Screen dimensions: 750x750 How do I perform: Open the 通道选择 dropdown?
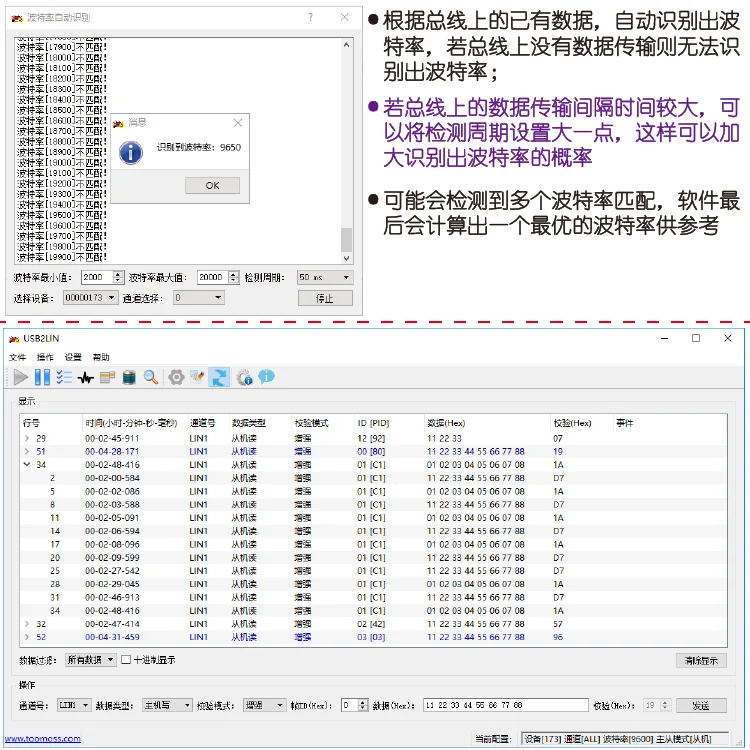pos(199,298)
